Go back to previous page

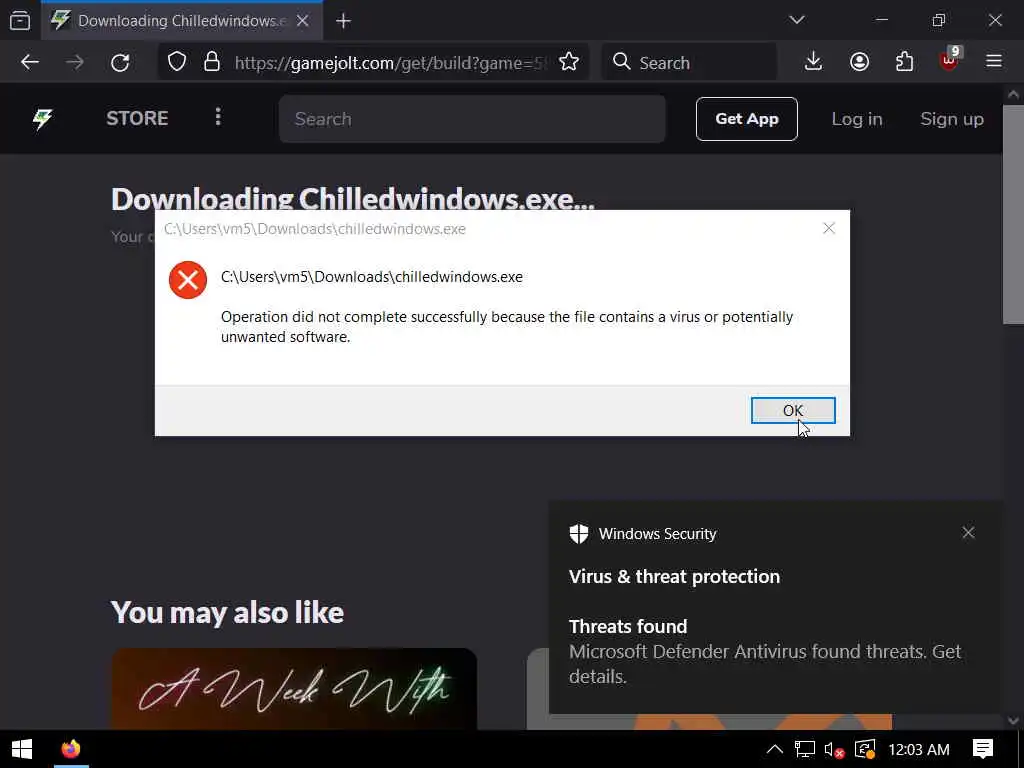click(x=30, y=62)
